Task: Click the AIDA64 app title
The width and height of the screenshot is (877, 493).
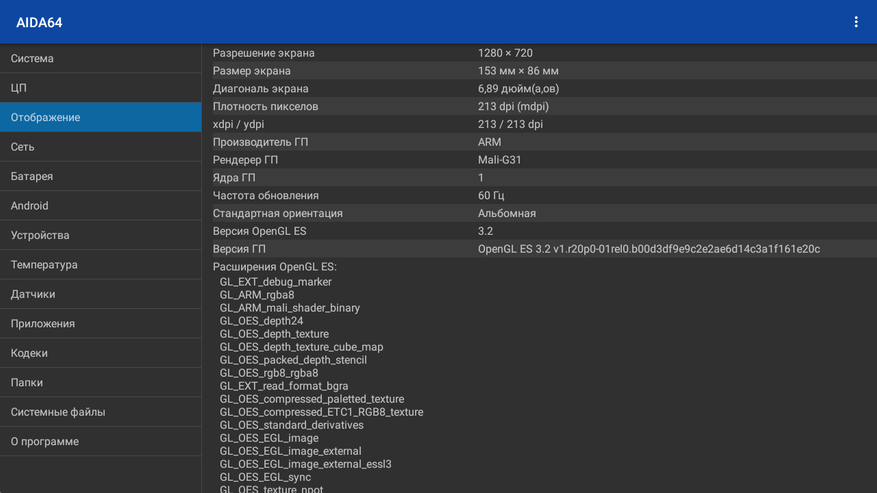Action: [x=39, y=22]
